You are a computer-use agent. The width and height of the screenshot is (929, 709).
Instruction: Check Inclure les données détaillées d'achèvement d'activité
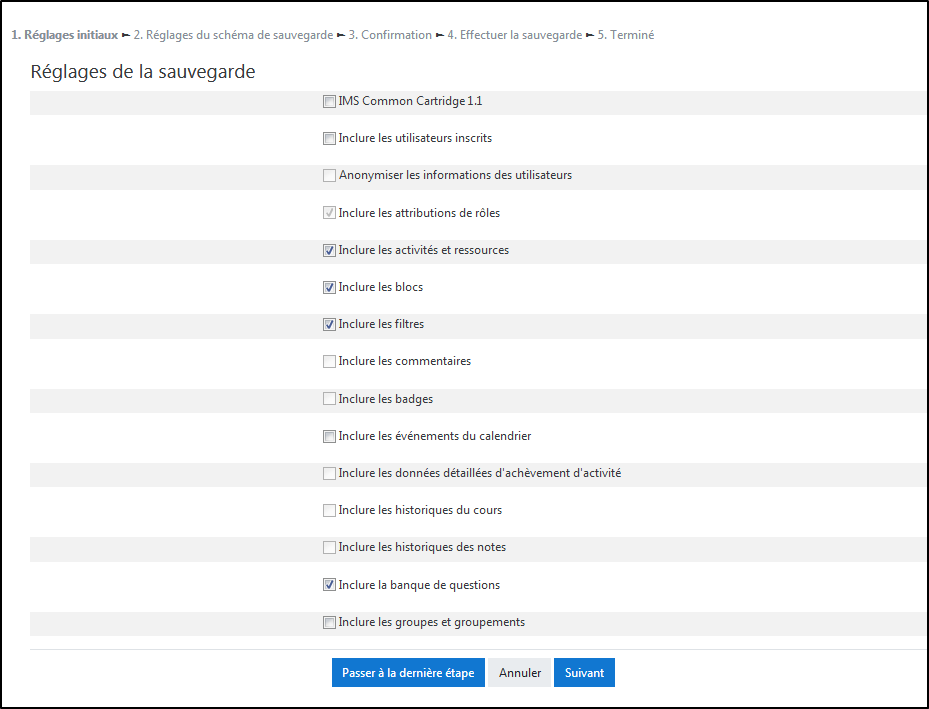click(329, 474)
